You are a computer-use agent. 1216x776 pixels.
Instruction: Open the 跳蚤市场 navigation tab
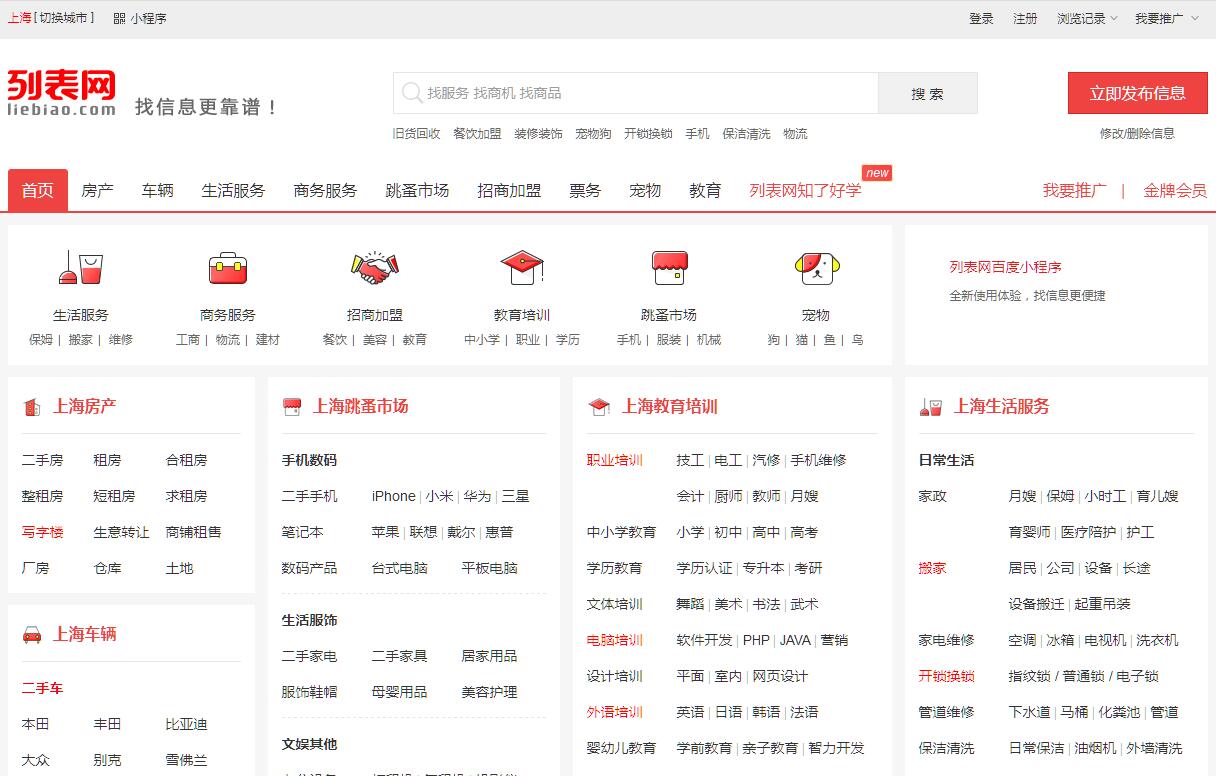pyautogui.click(x=417, y=190)
